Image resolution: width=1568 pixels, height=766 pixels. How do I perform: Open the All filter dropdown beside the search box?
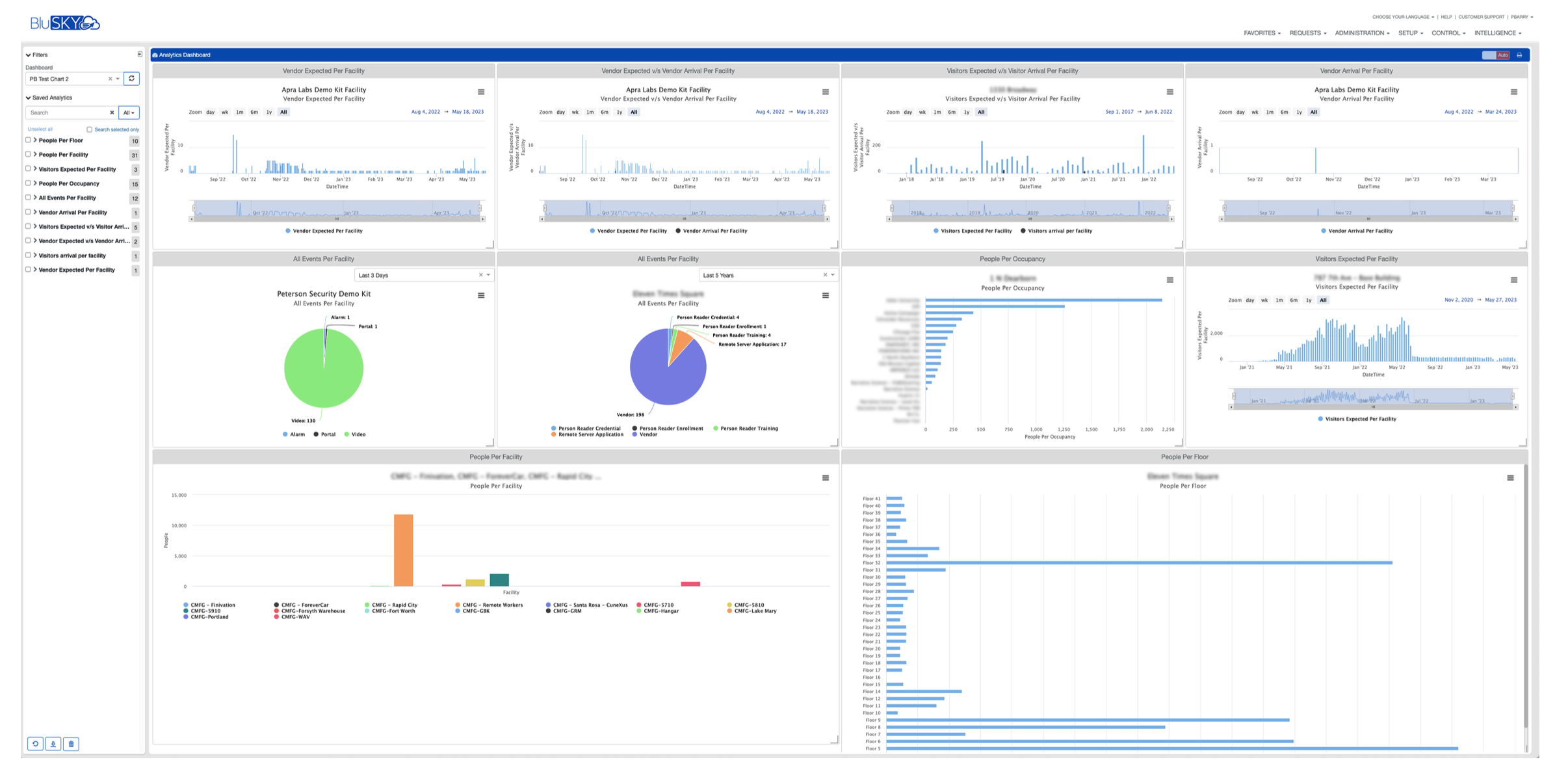pos(129,112)
